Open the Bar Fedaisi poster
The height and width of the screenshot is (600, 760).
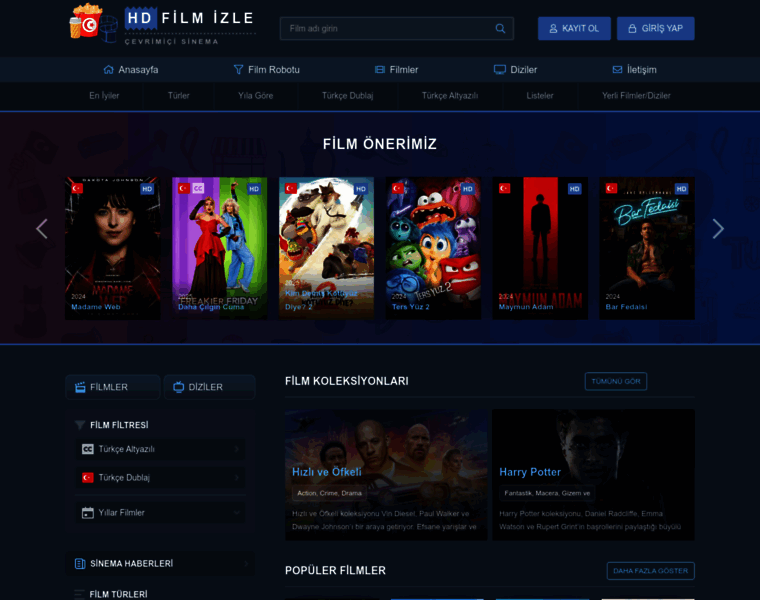point(647,248)
